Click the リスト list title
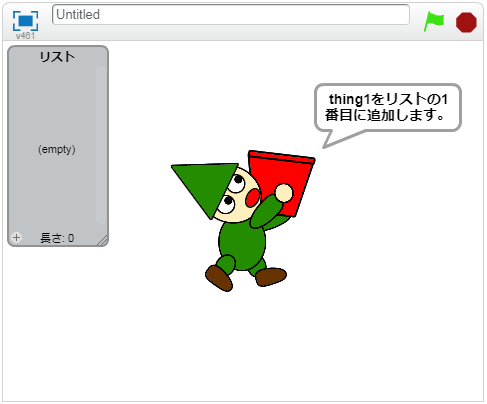The width and height of the screenshot is (487, 404). click(x=57, y=57)
